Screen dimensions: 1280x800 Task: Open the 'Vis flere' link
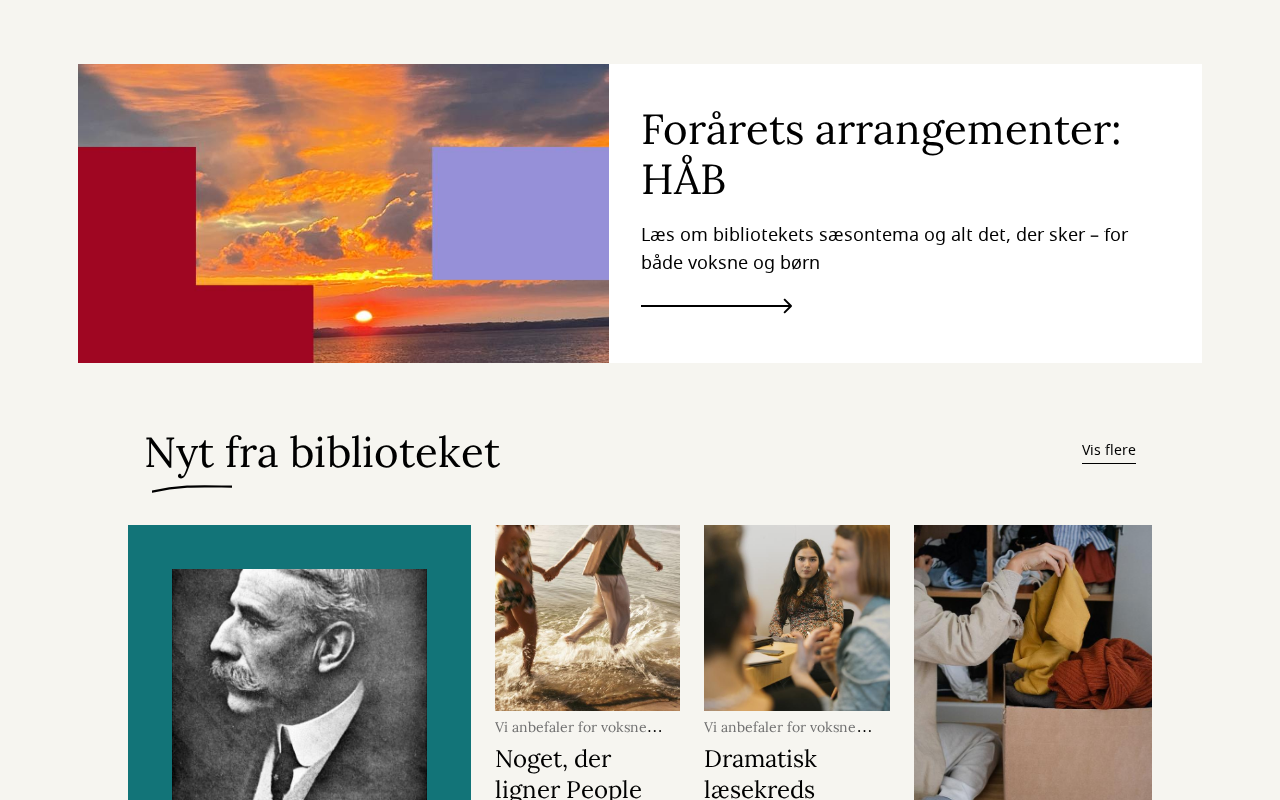coord(1108,450)
